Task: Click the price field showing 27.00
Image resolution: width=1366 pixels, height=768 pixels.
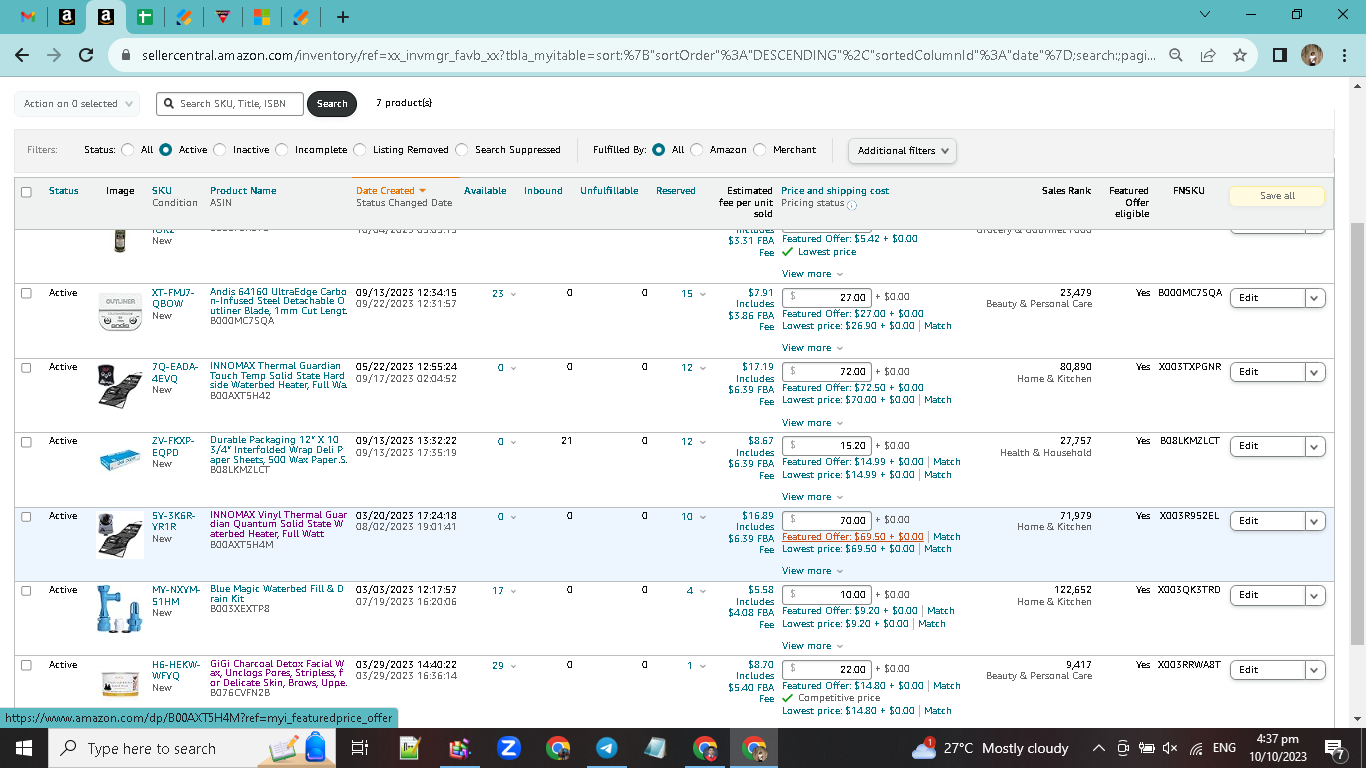Action: point(826,297)
